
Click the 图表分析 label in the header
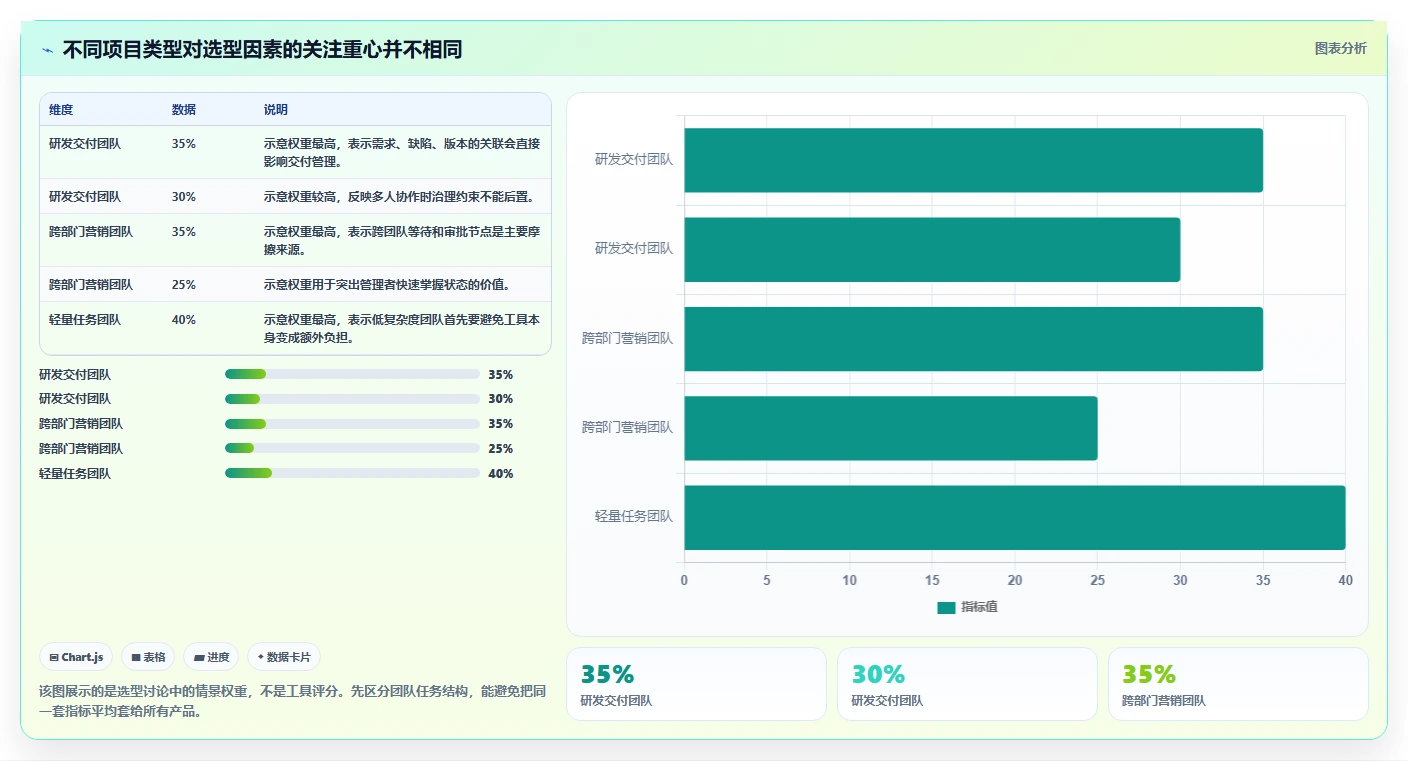tap(1340, 48)
